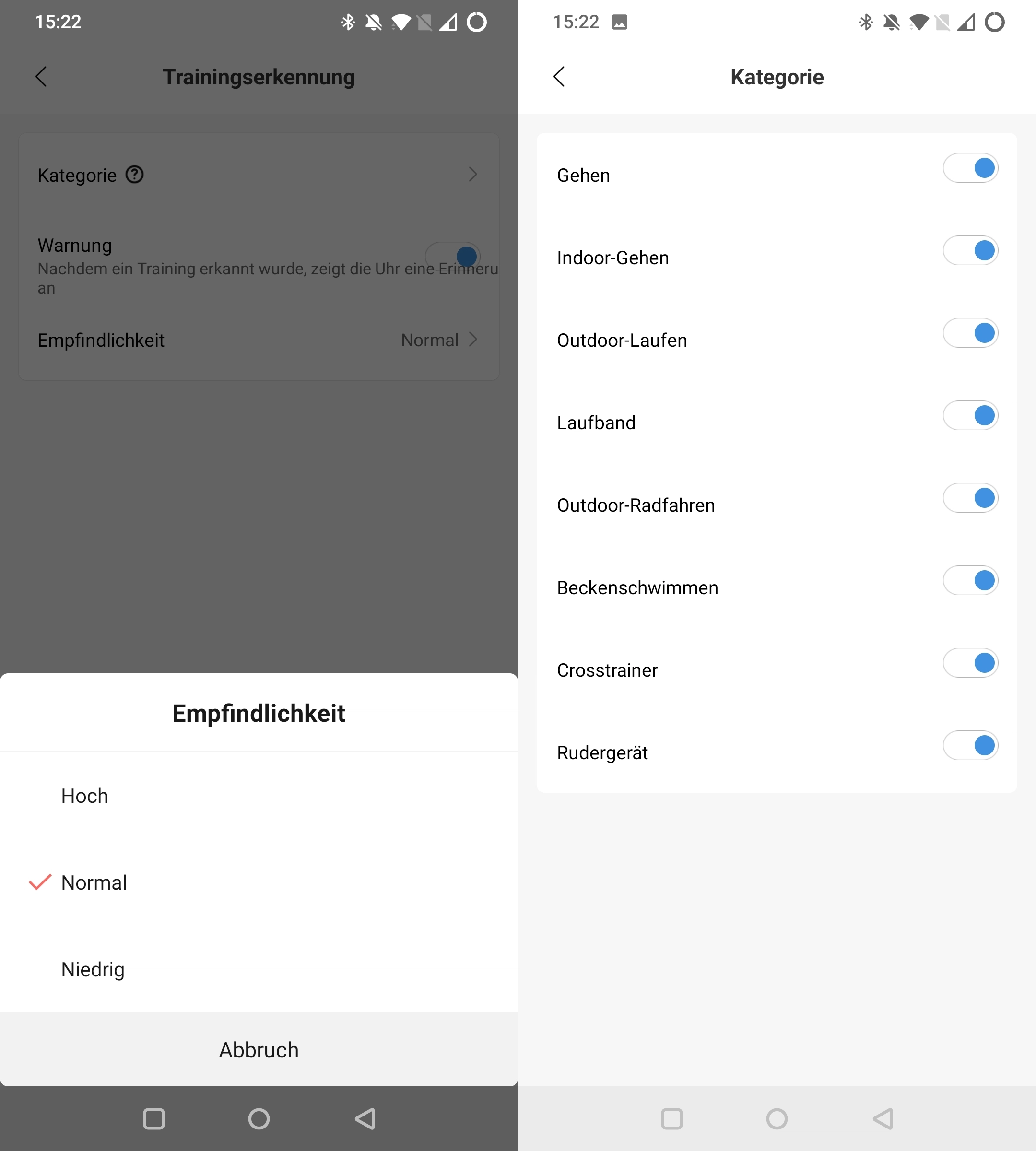Toggle the Beckenschwimmen category off
The width and height of the screenshot is (1036, 1151).
pos(971,581)
